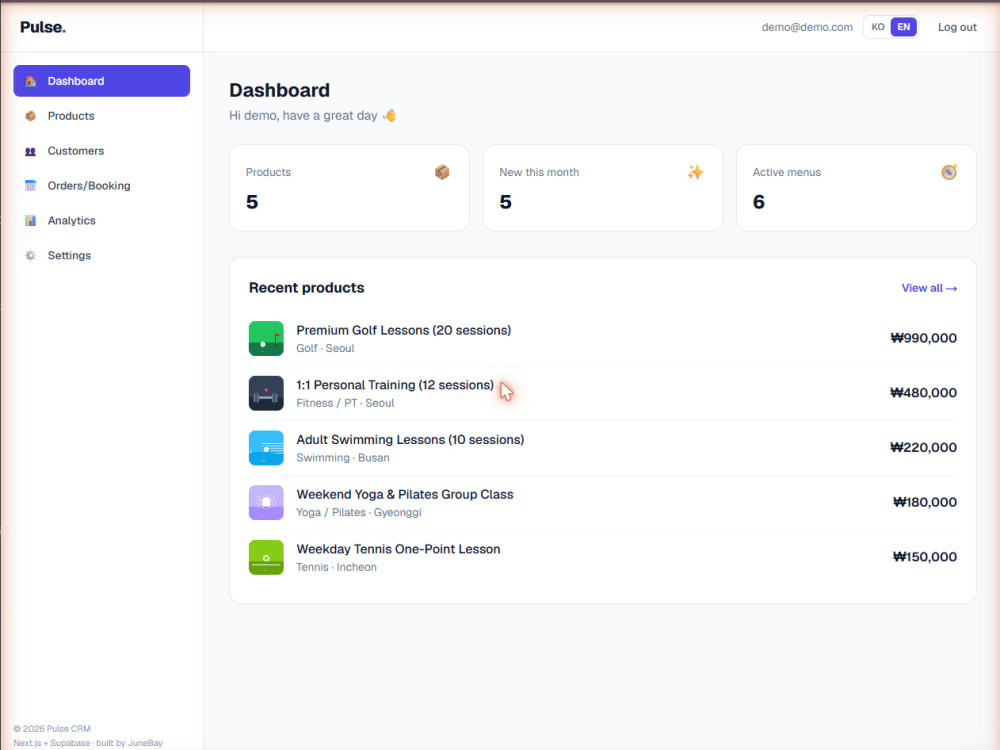Open Adult Swimming Lessons (10 sessions)
The image size is (1000, 750).
coord(410,440)
